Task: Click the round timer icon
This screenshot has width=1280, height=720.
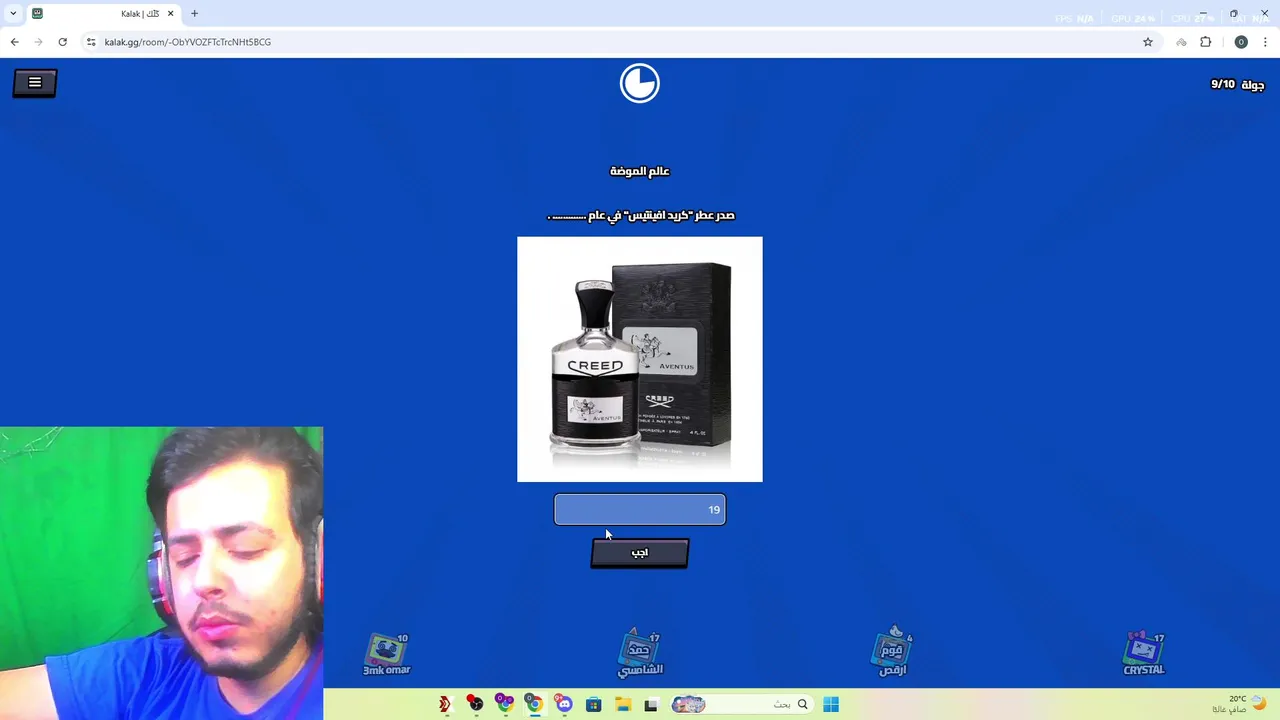Action: coord(640,83)
